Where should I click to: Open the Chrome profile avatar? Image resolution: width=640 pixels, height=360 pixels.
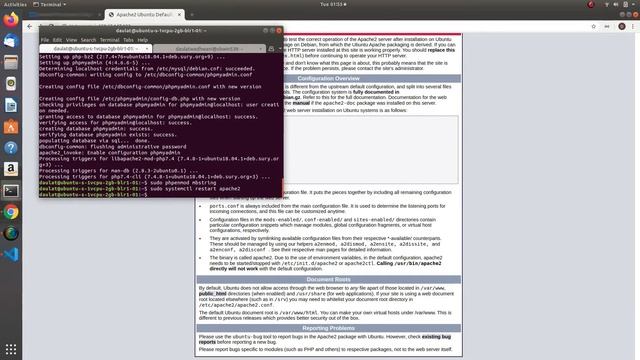622,27
